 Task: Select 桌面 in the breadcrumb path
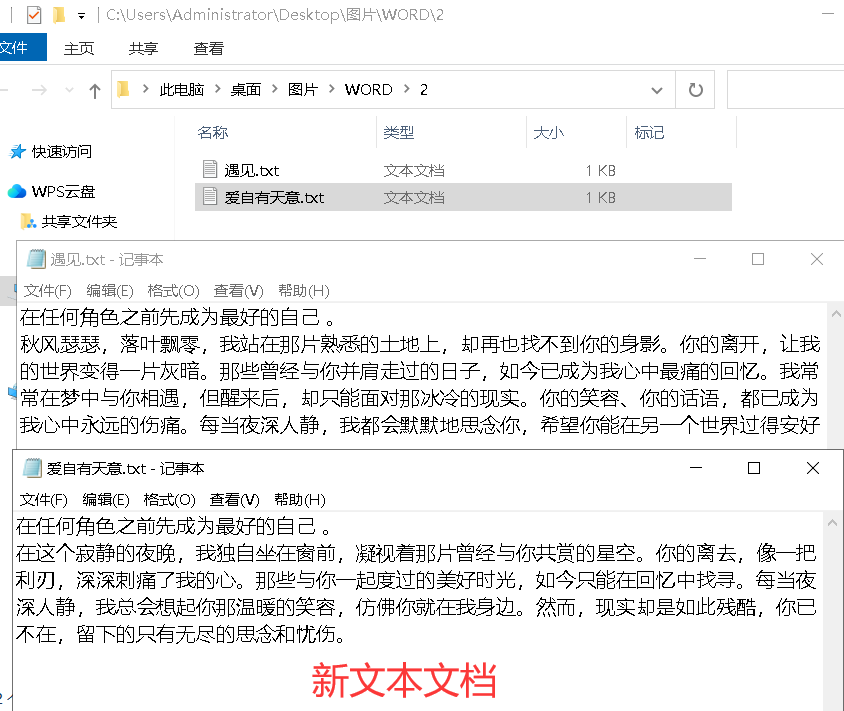245,89
